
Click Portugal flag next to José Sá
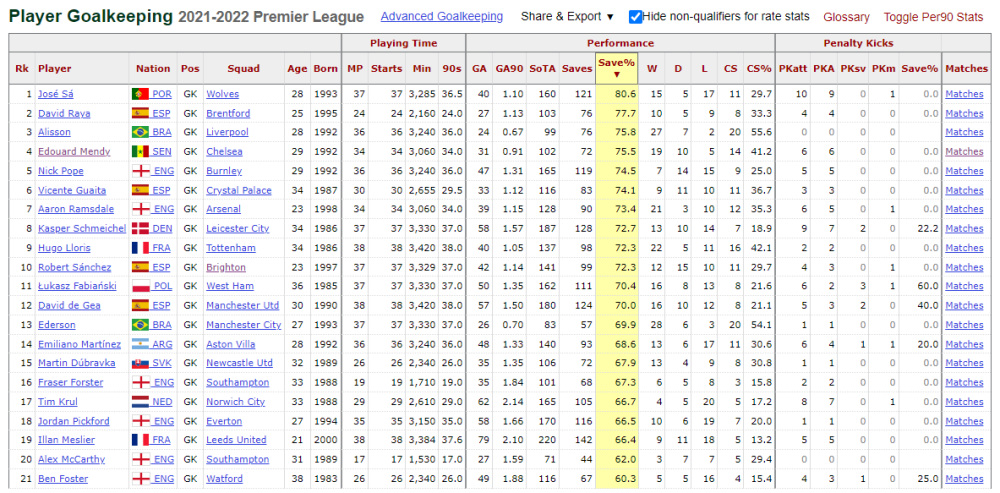coord(140,94)
